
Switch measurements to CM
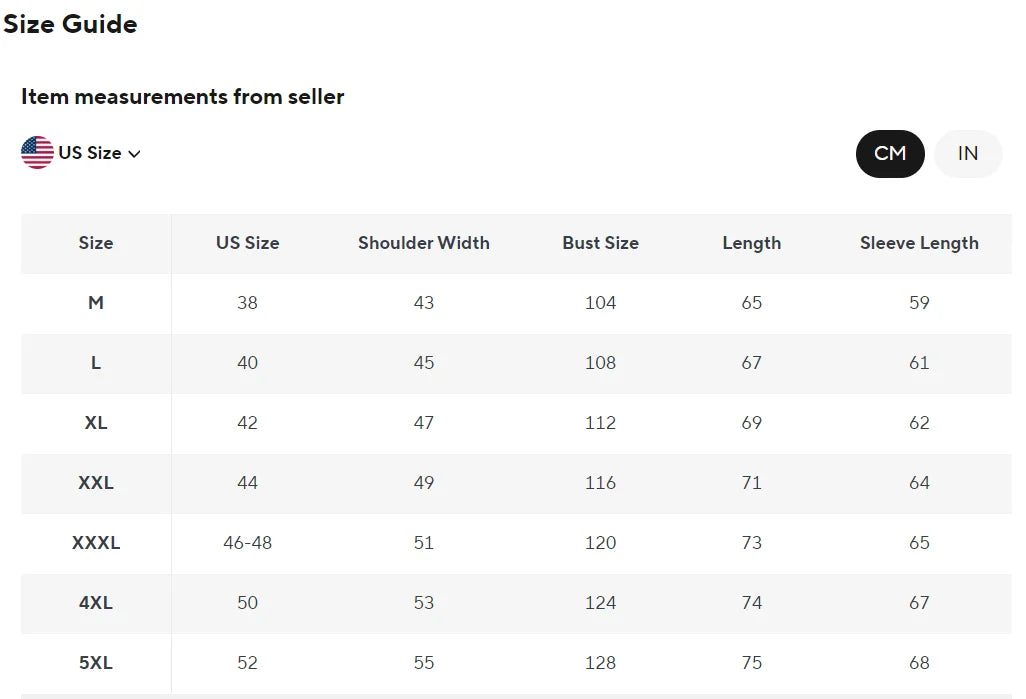890,154
